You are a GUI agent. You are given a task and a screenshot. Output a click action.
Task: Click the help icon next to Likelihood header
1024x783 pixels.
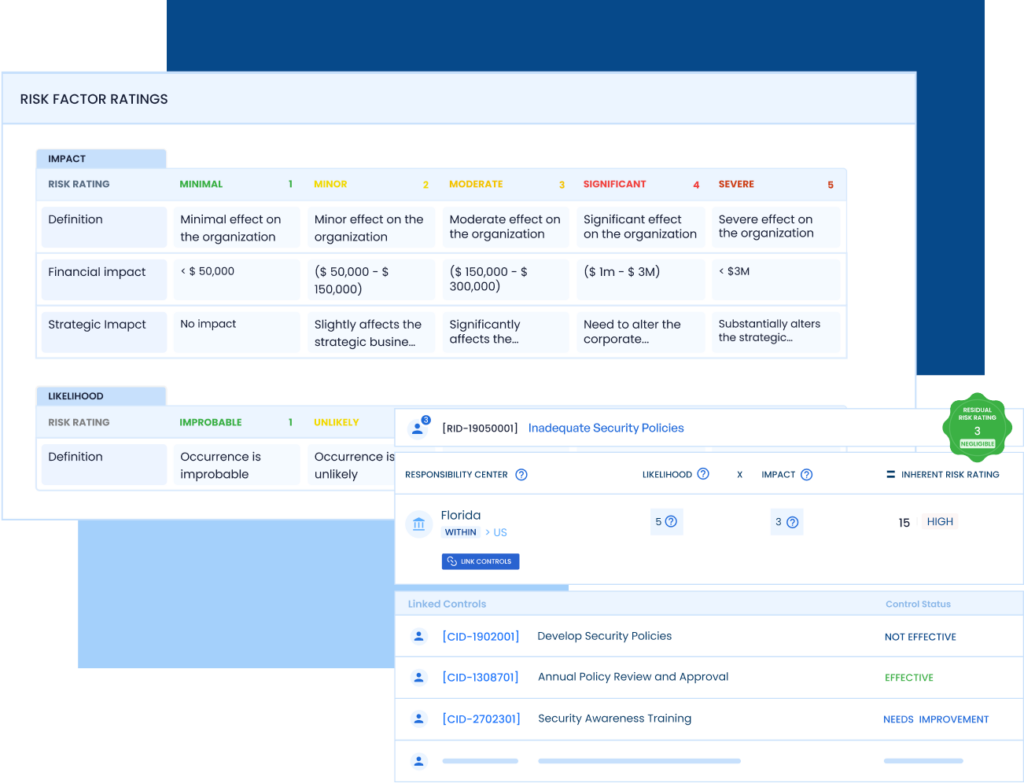click(703, 474)
